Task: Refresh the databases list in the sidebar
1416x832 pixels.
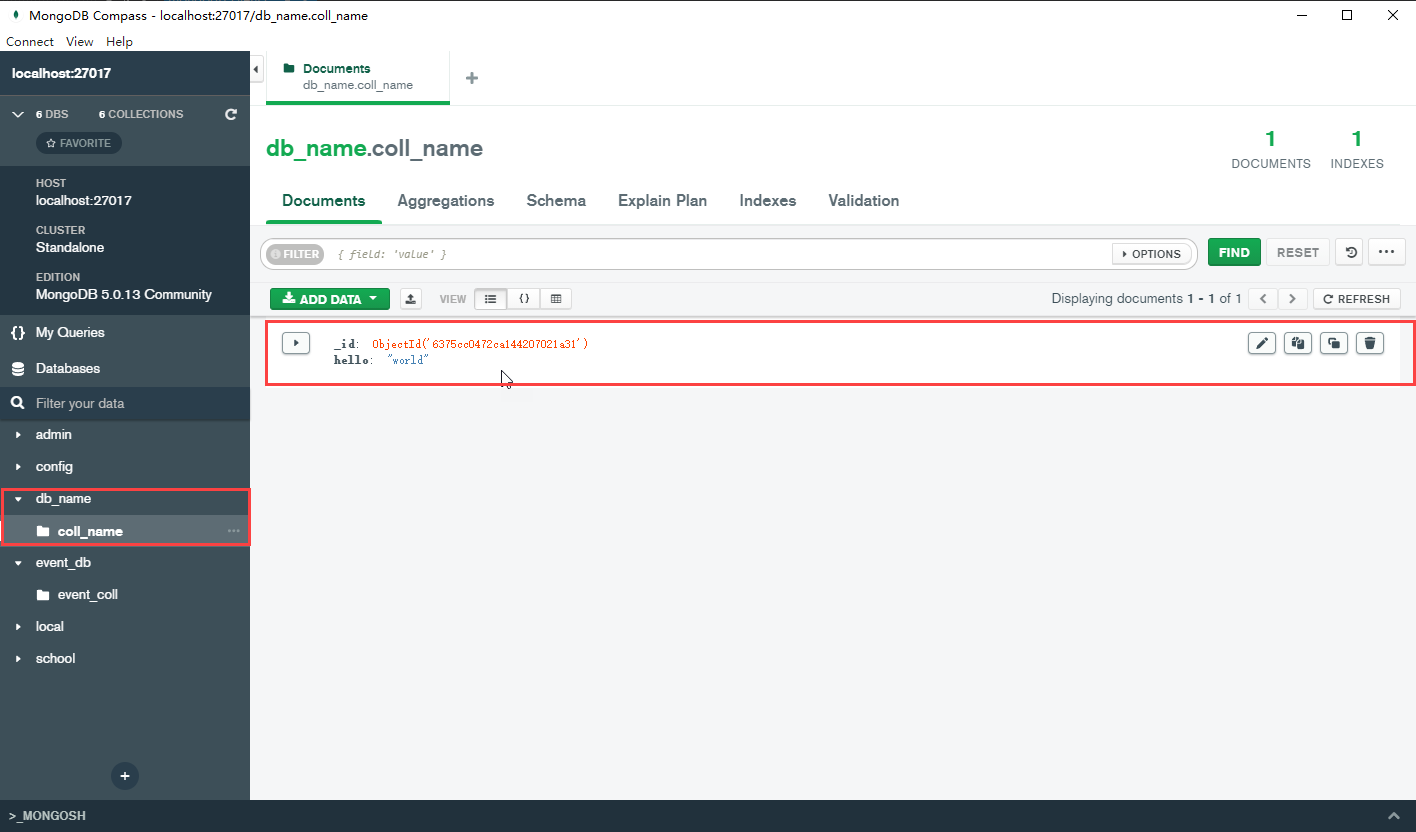Action: pos(231,114)
